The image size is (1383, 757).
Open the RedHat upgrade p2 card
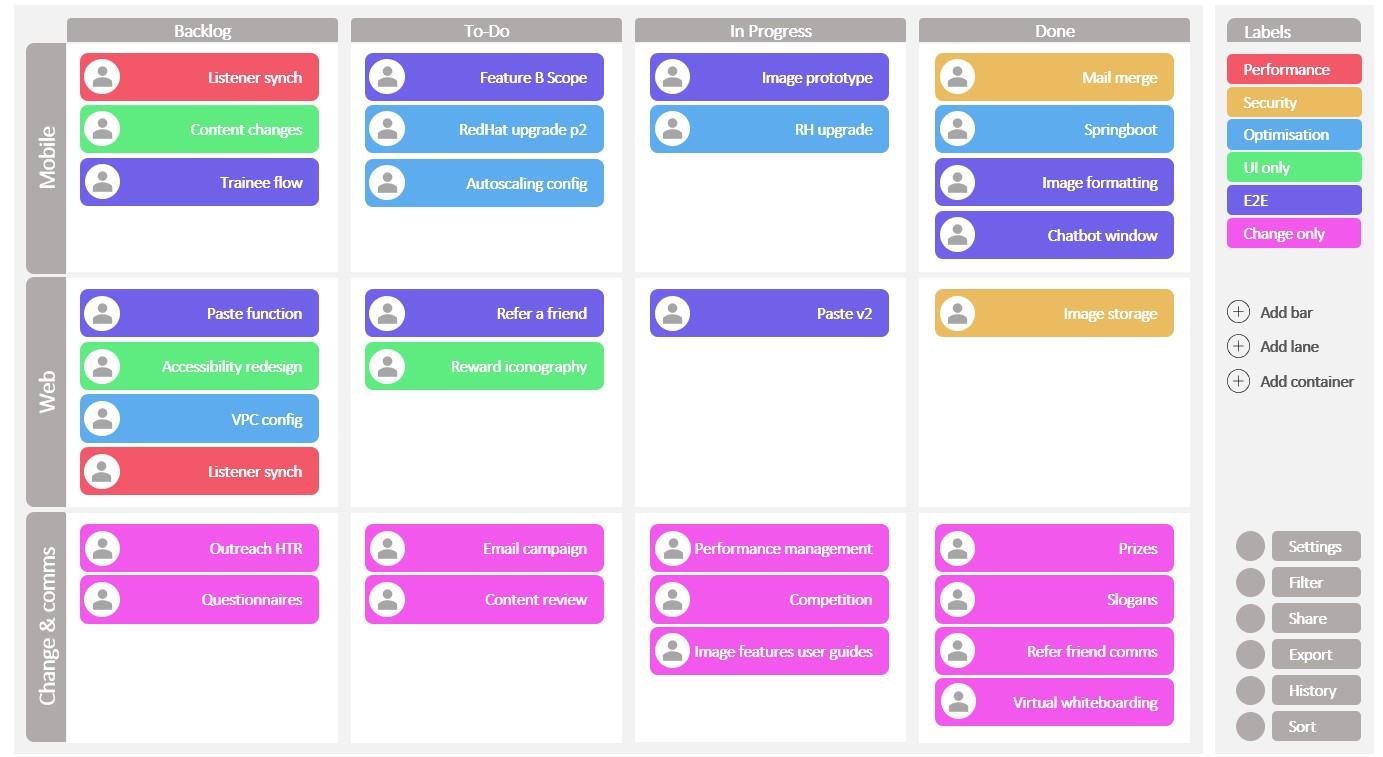[484, 129]
